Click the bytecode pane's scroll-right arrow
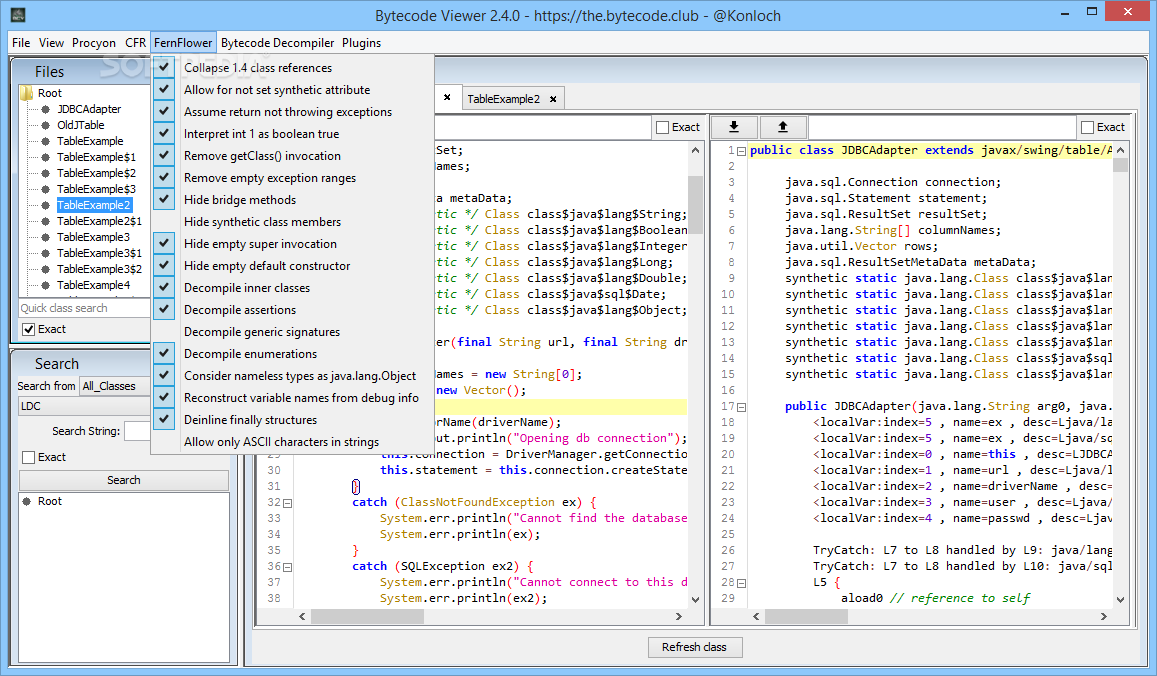This screenshot has width=1157, height=676. click(x=1104, y=616)
